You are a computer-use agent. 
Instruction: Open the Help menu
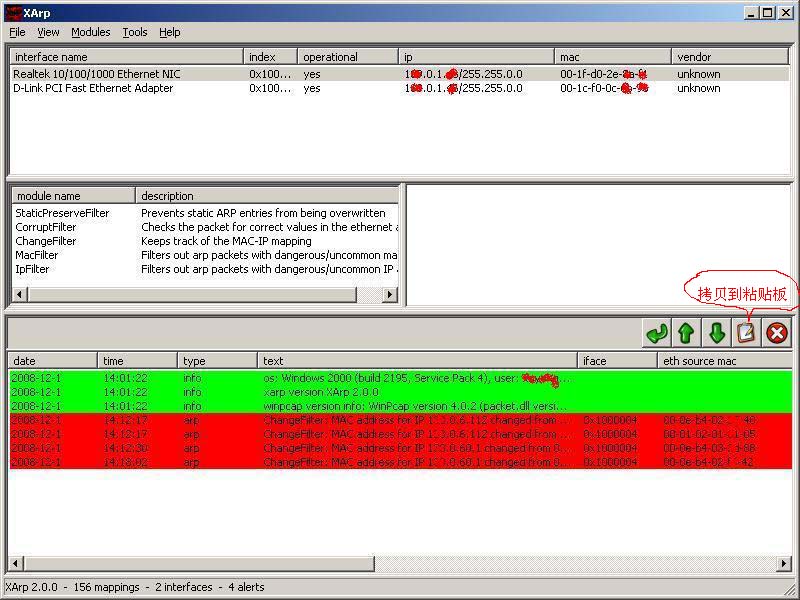pyautogui.click(x=170, y=32)
